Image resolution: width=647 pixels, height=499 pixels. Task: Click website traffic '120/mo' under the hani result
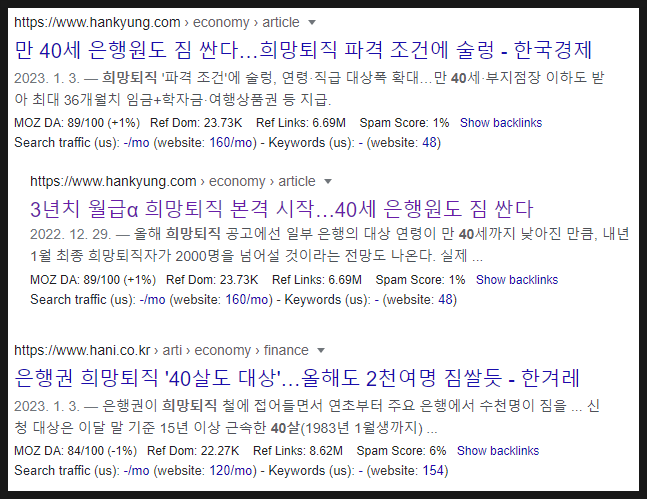click(231, 471)
